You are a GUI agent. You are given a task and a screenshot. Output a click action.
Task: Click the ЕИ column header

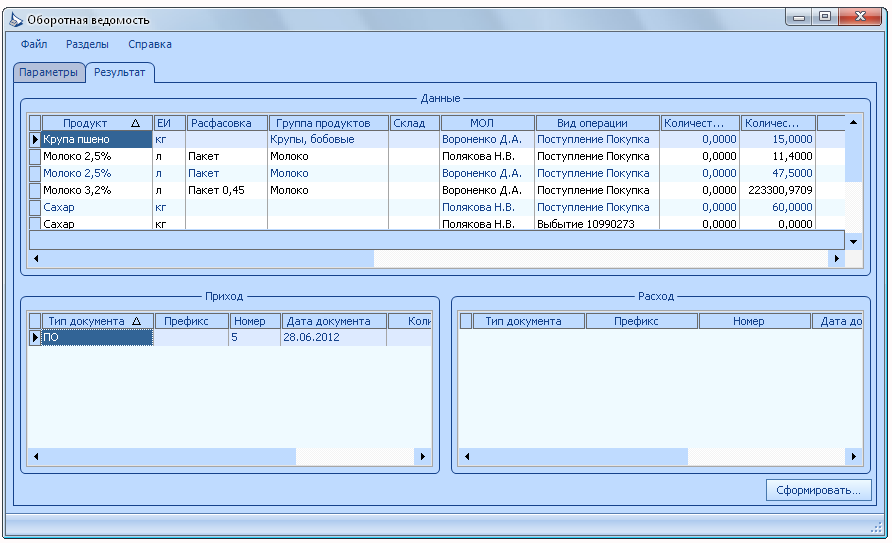pos(170,123)
